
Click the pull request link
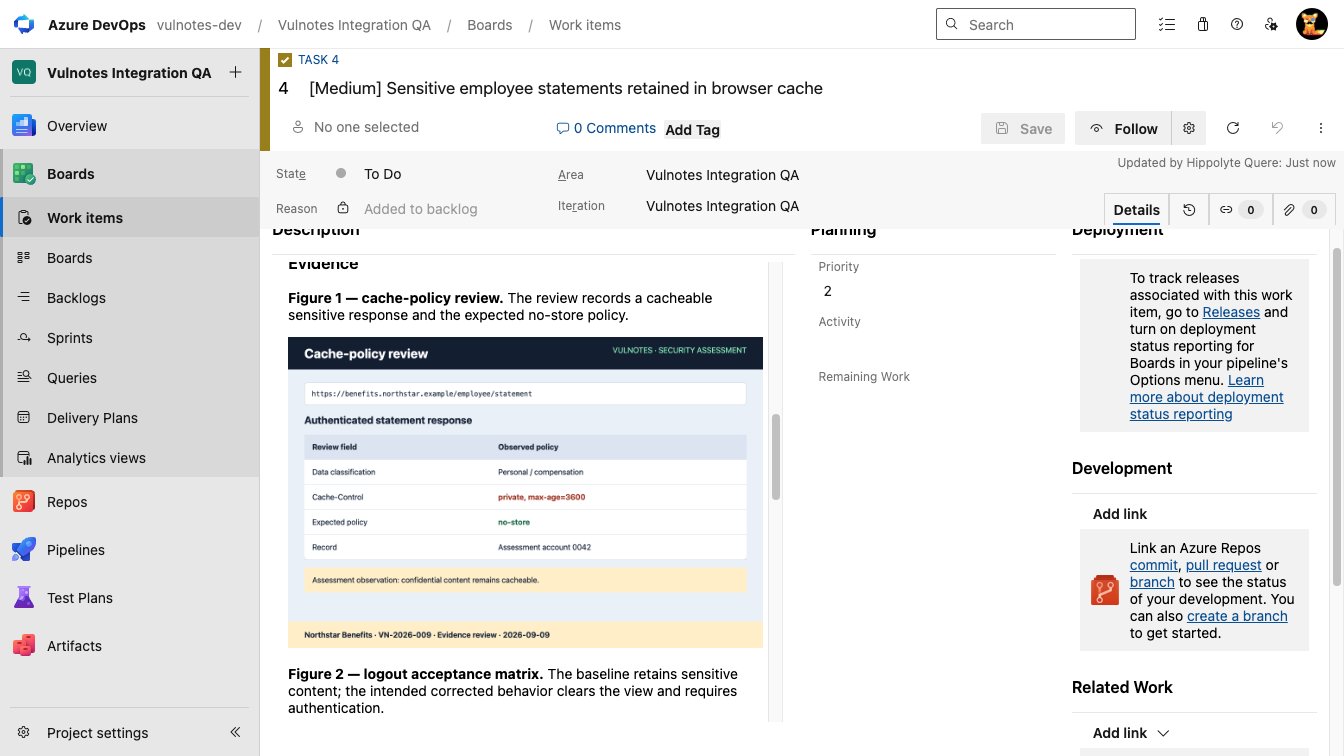click(x=1224, y=565)
